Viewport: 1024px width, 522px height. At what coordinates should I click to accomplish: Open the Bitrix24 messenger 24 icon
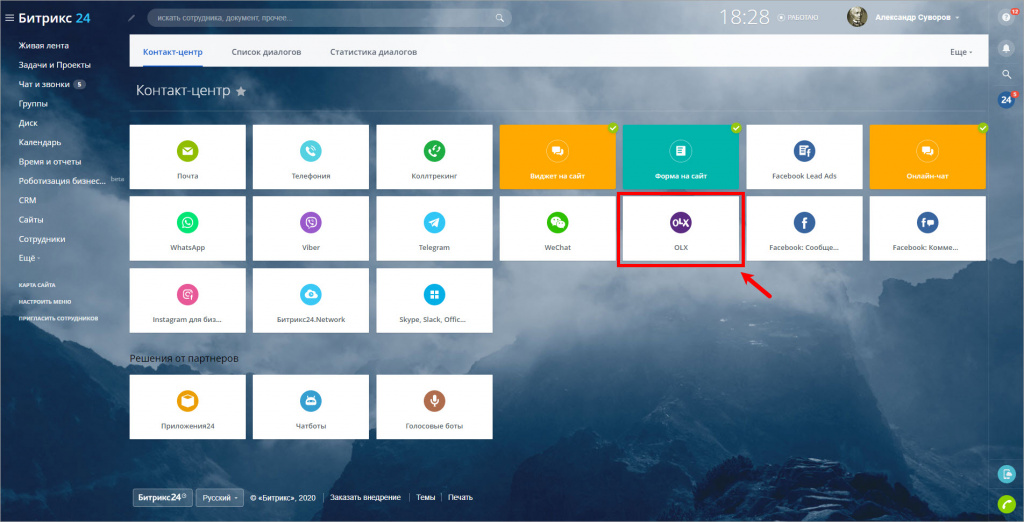click(1006, 100)
